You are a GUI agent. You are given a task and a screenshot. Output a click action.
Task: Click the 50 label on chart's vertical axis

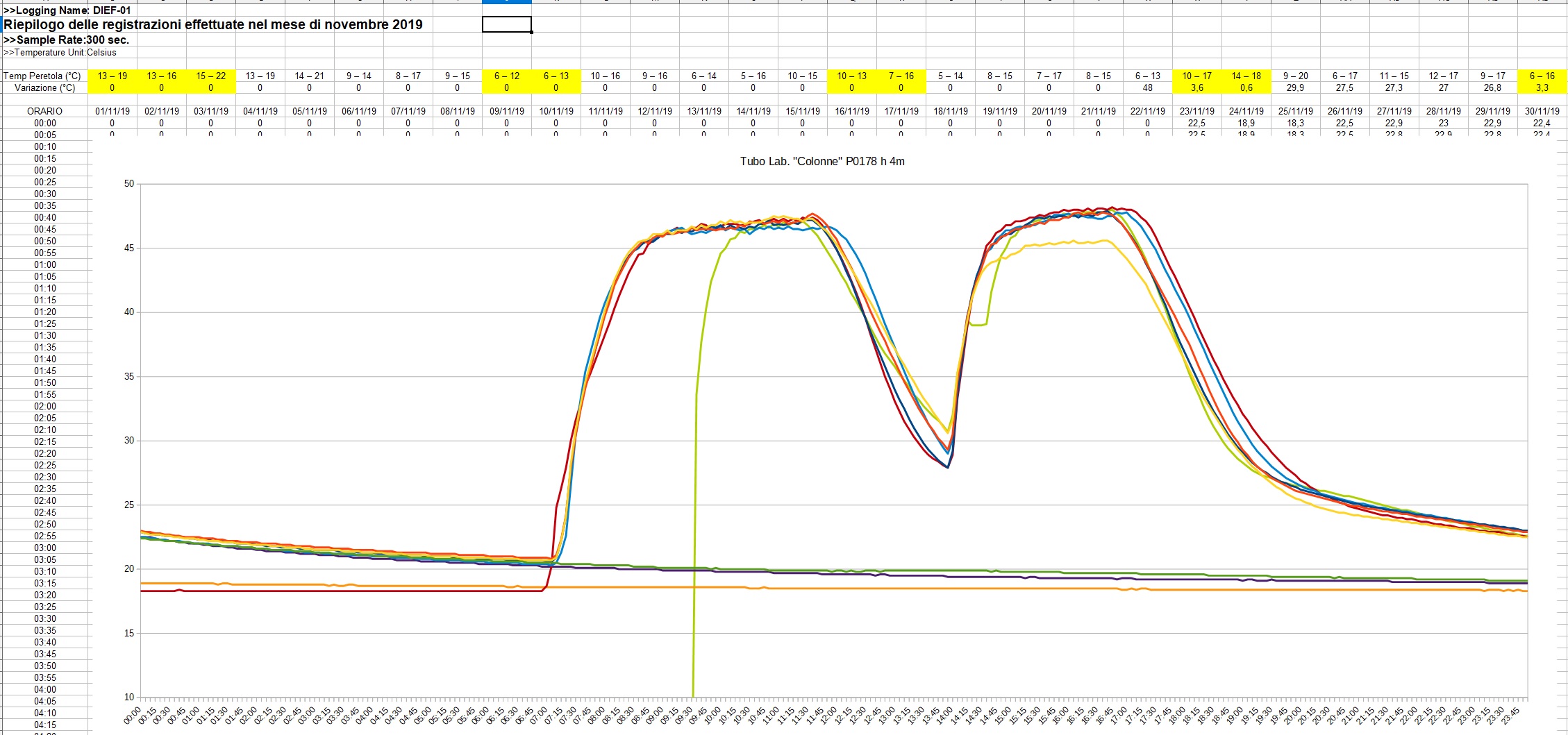click(x=129, y=184)
